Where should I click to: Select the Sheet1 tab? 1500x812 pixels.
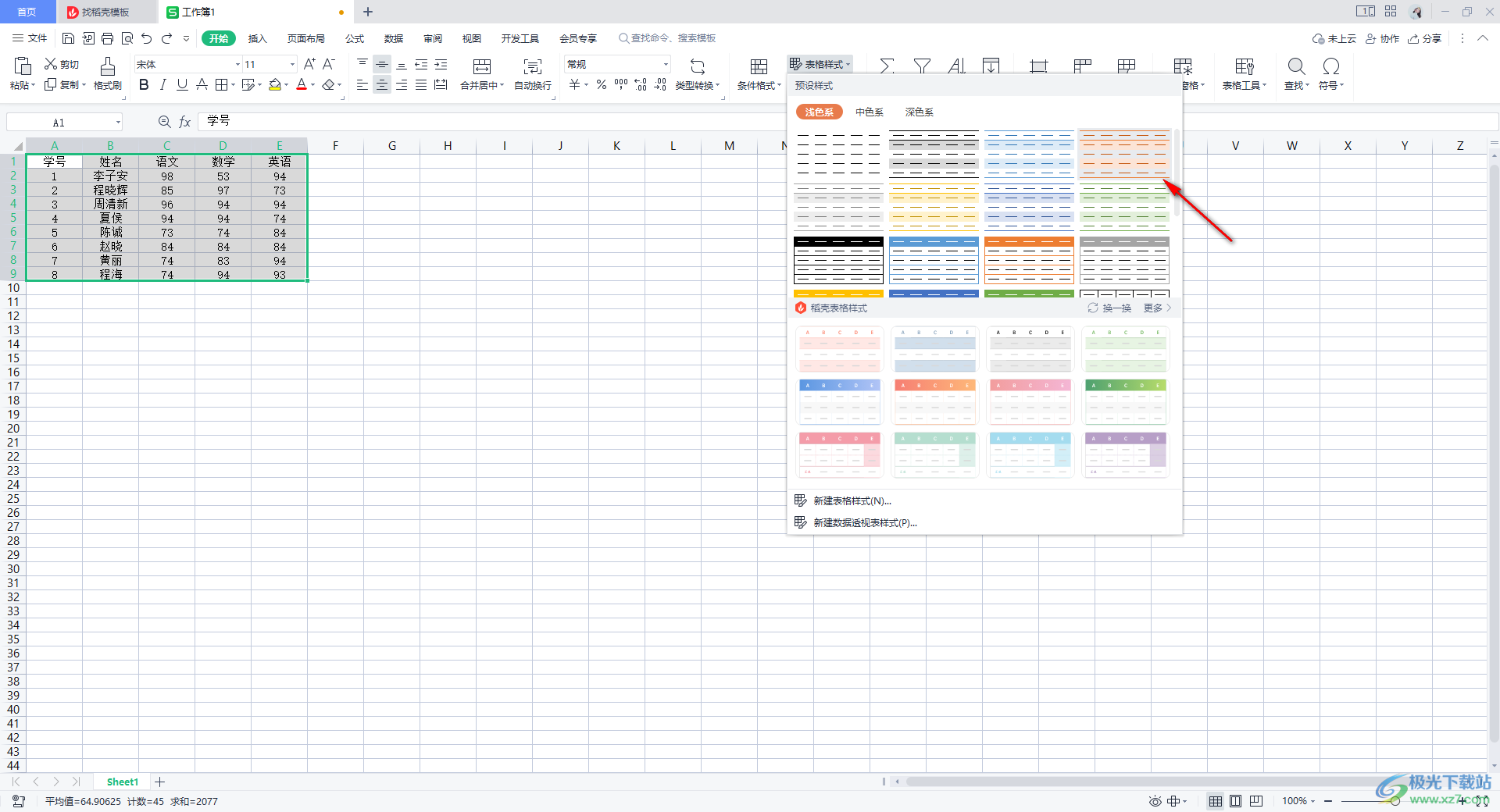pos(122,782)
